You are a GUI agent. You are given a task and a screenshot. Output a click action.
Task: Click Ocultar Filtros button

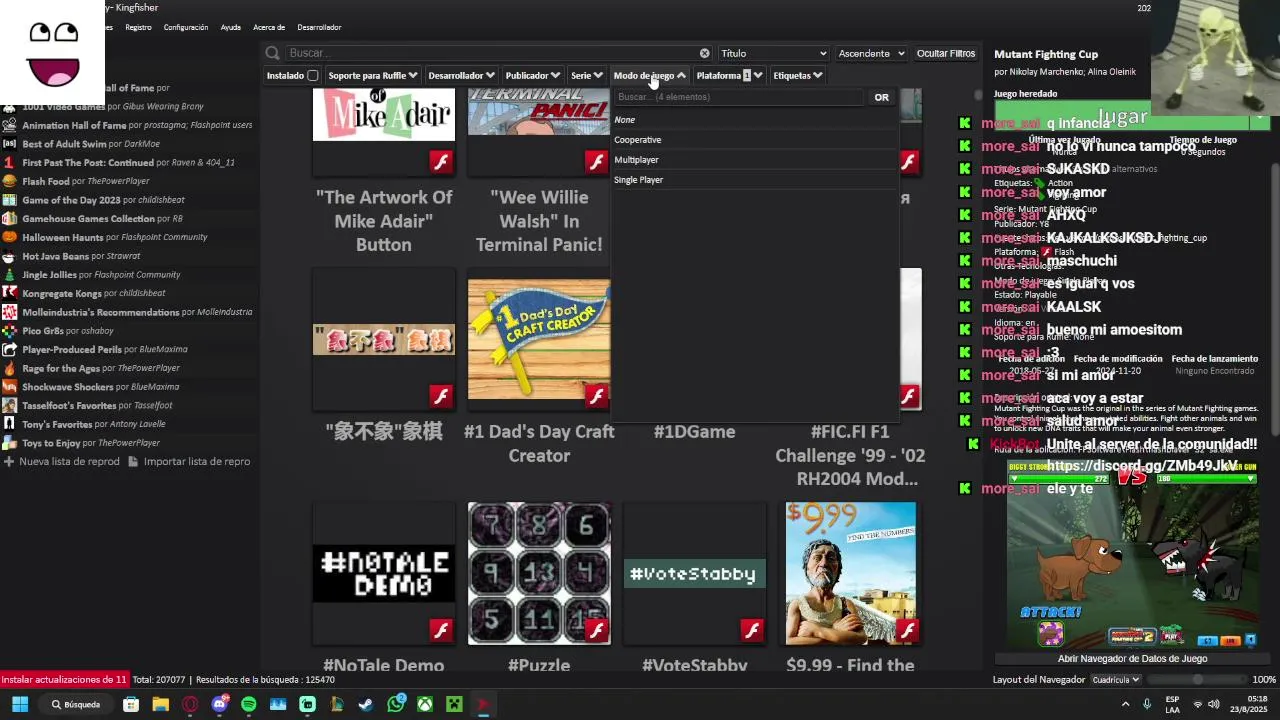tap(946, 53)
